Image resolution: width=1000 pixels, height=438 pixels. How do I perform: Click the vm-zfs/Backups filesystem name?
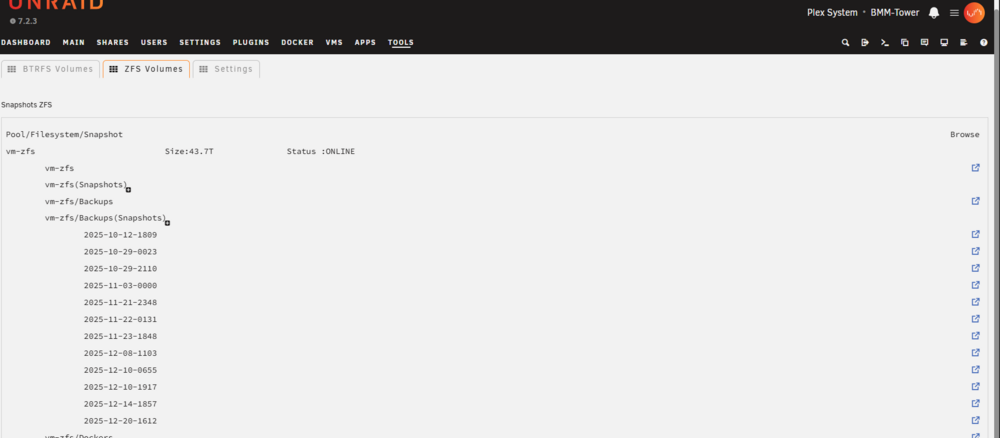click(x=79, y=201)
